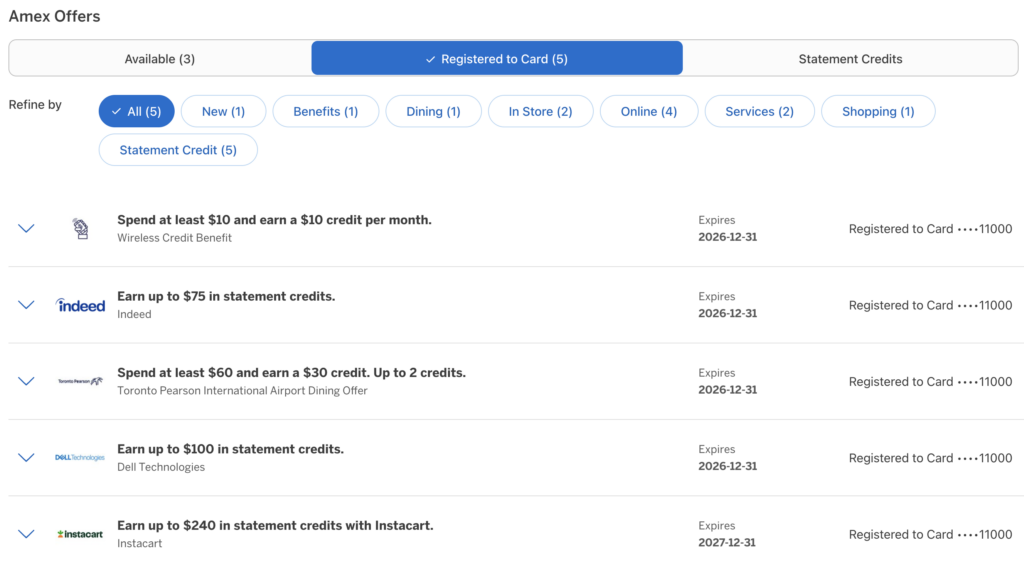1024x568 pixels.
Task: Filter offers by Dining (1)
Action: tap(434, 112)
